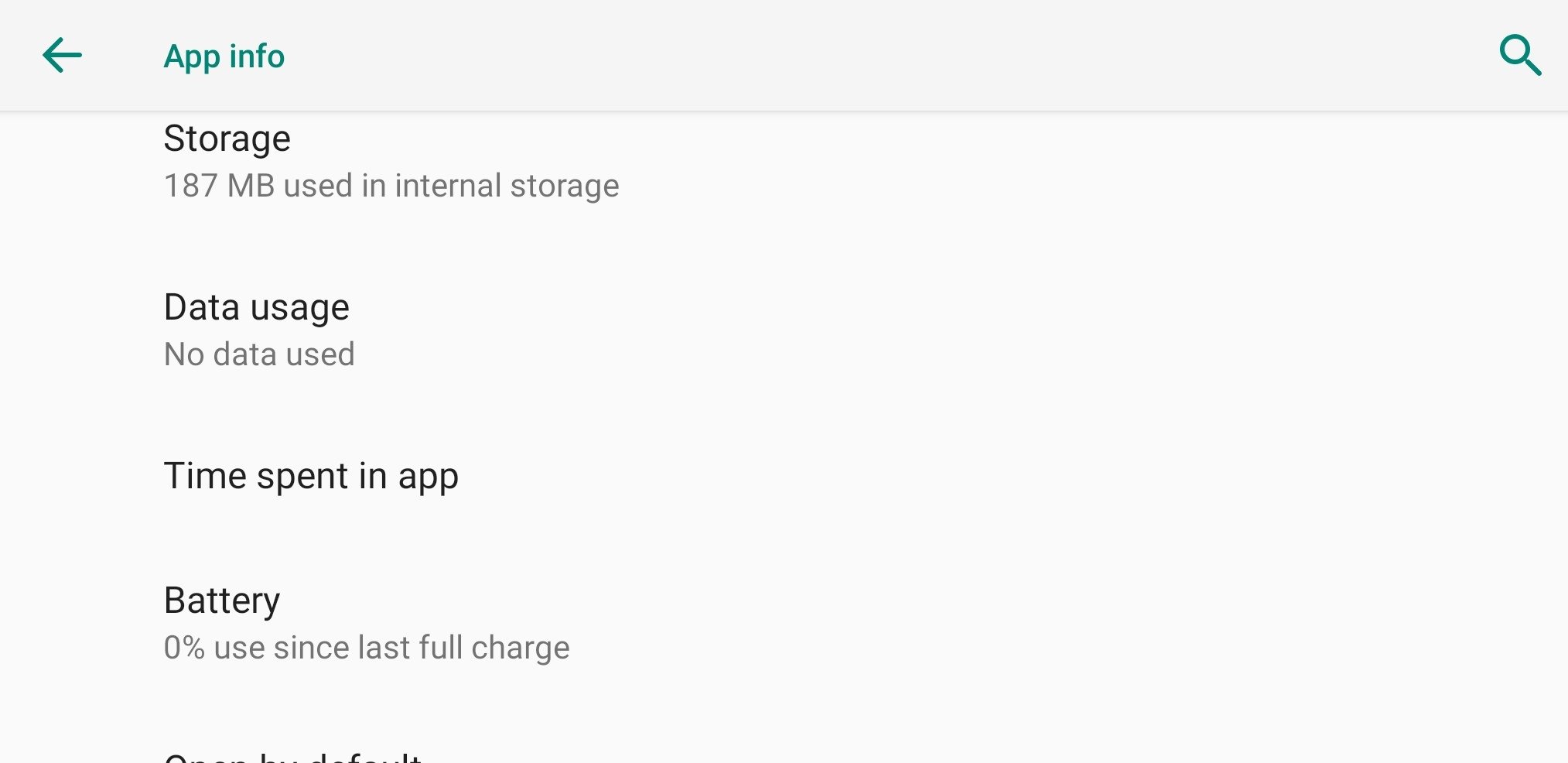Tap the search magnifier icon
Image resolution: width=1568 pixels, height=763 pixels.
click(1519, 56)
